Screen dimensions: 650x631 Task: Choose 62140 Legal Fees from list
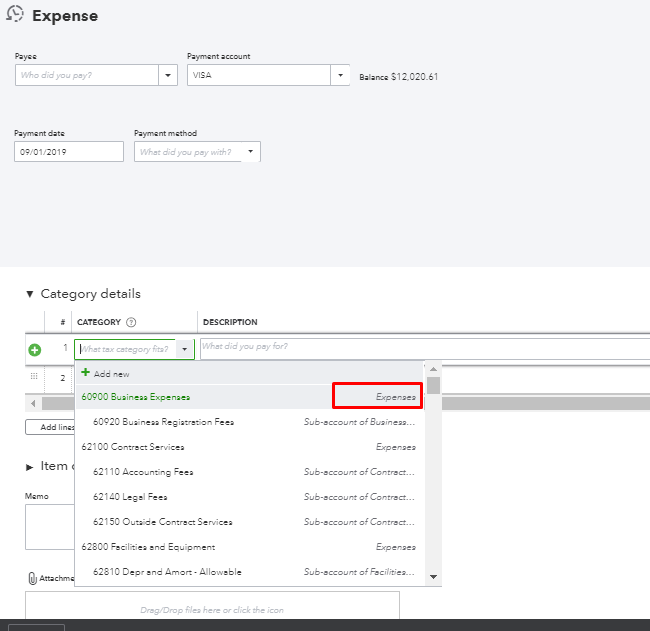coord(130,497)
